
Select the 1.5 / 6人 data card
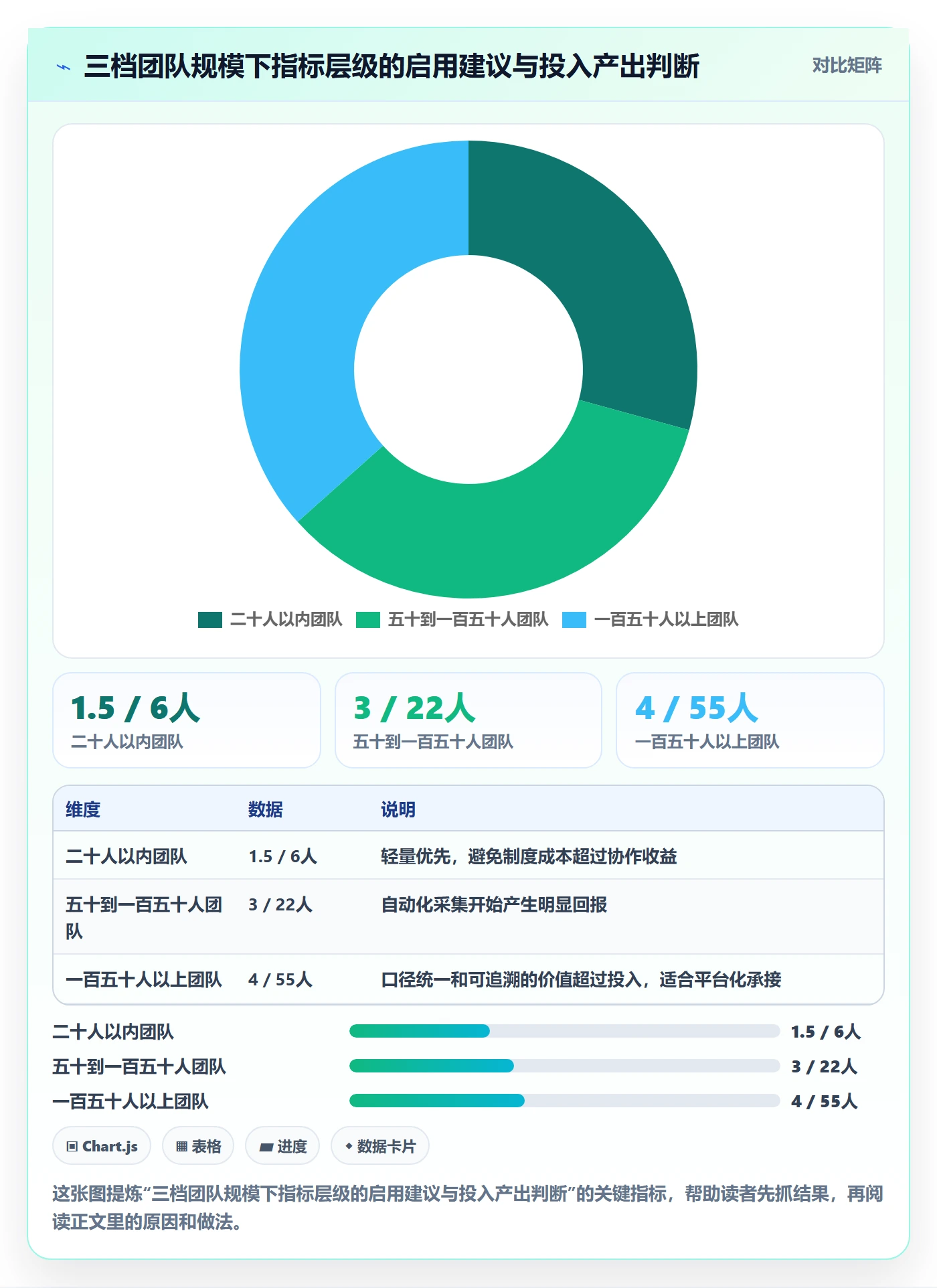187,720
